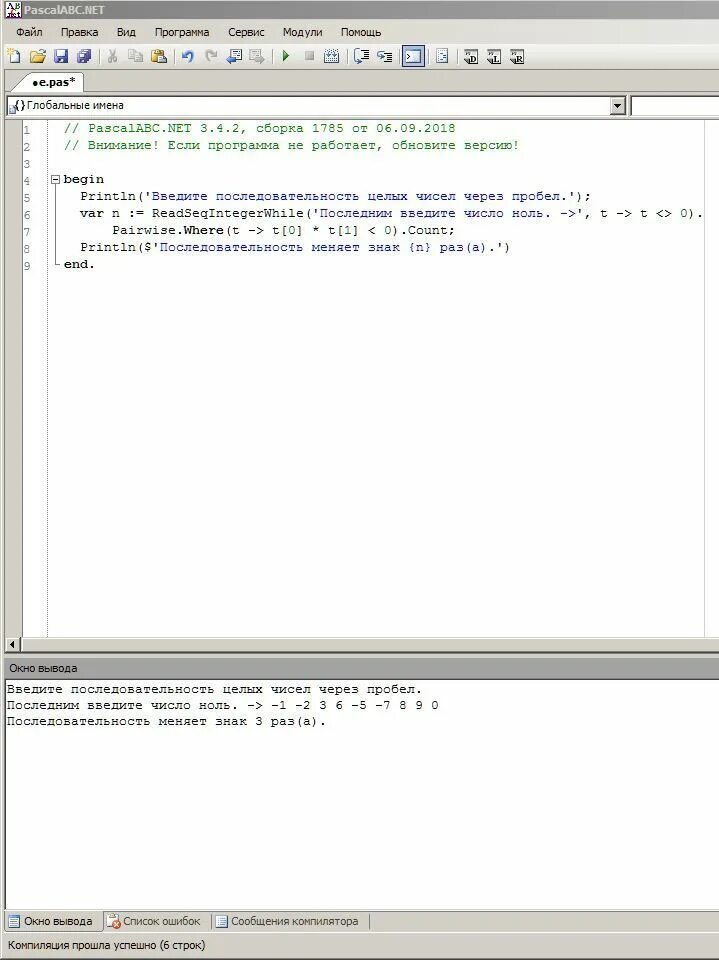The width and height of the screenshot is (719, 960).
Task: Paste from clipboard with the paste icon
Action: [x=159, y=56]
